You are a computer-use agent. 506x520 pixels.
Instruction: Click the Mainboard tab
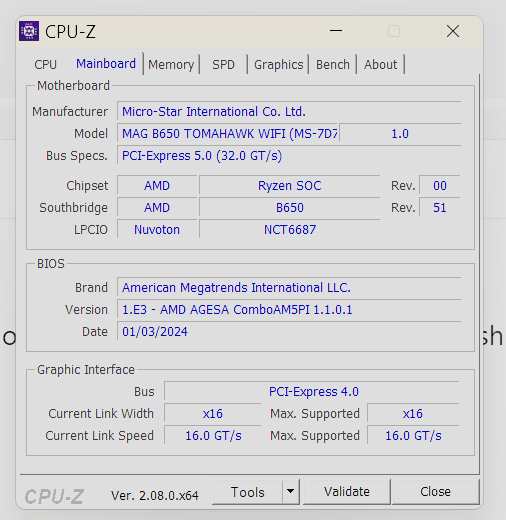tap(106, 63)
